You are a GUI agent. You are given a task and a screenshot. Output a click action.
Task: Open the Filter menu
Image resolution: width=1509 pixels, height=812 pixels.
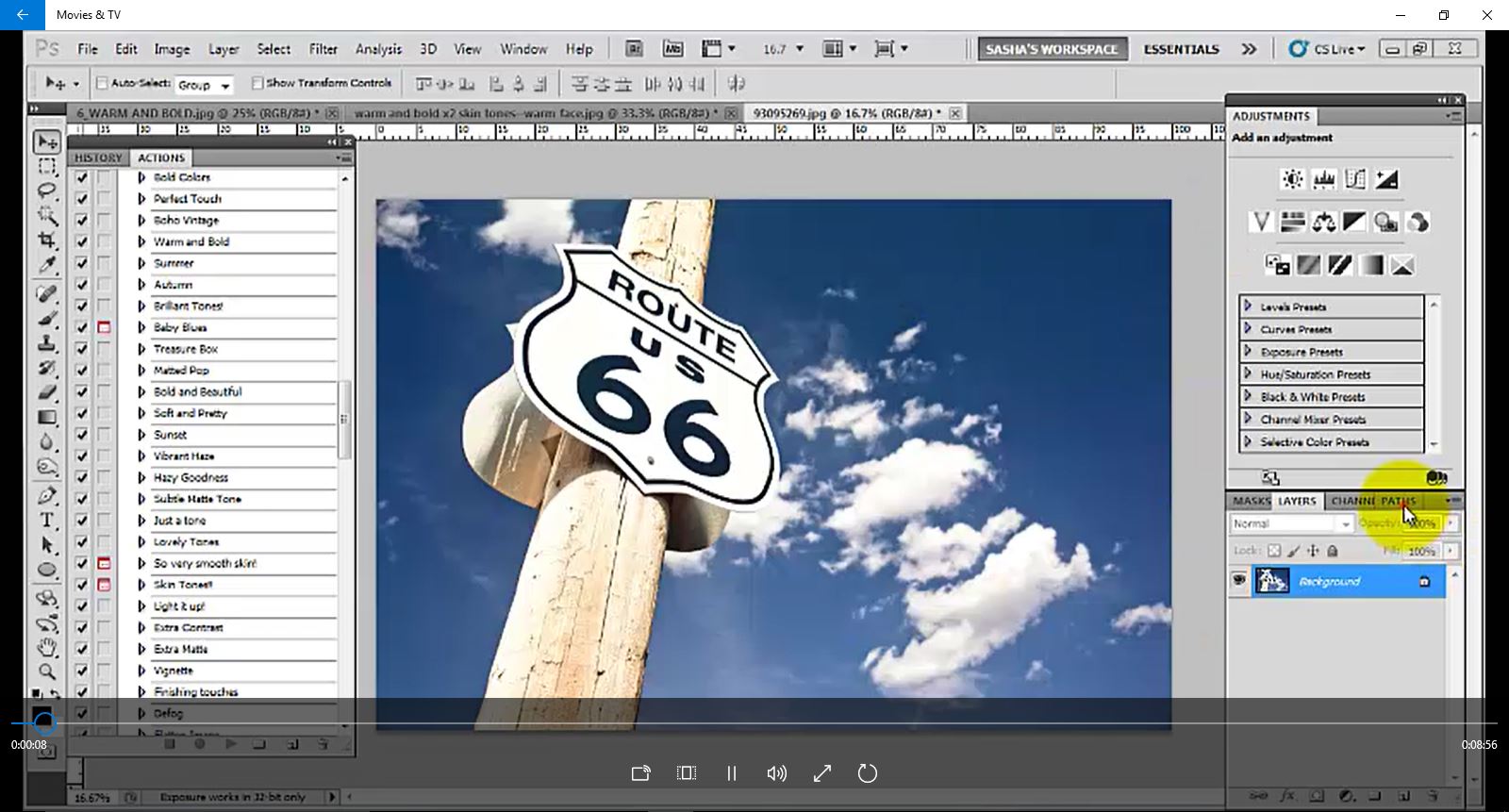tap(323, 49)
